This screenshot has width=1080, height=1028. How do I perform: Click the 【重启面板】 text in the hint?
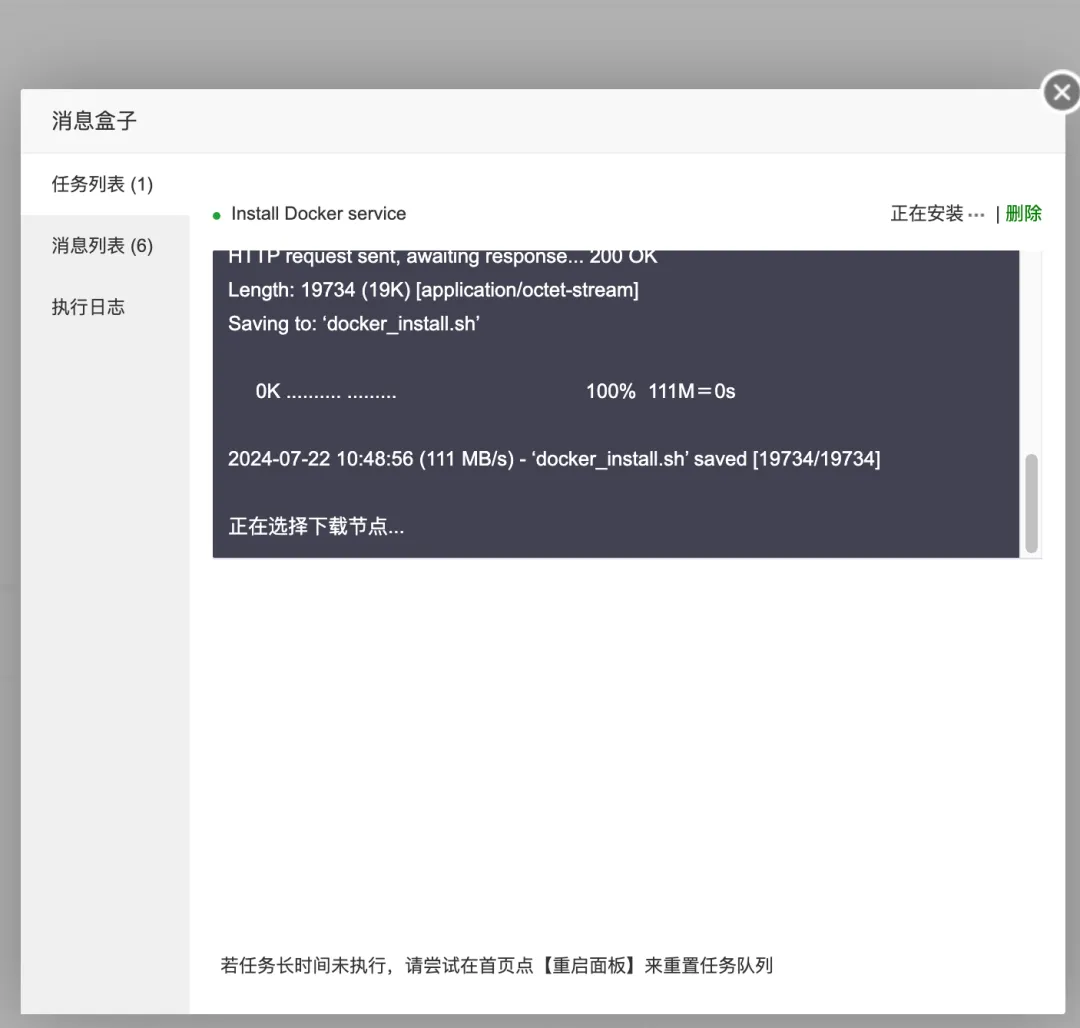pos(589,965)
